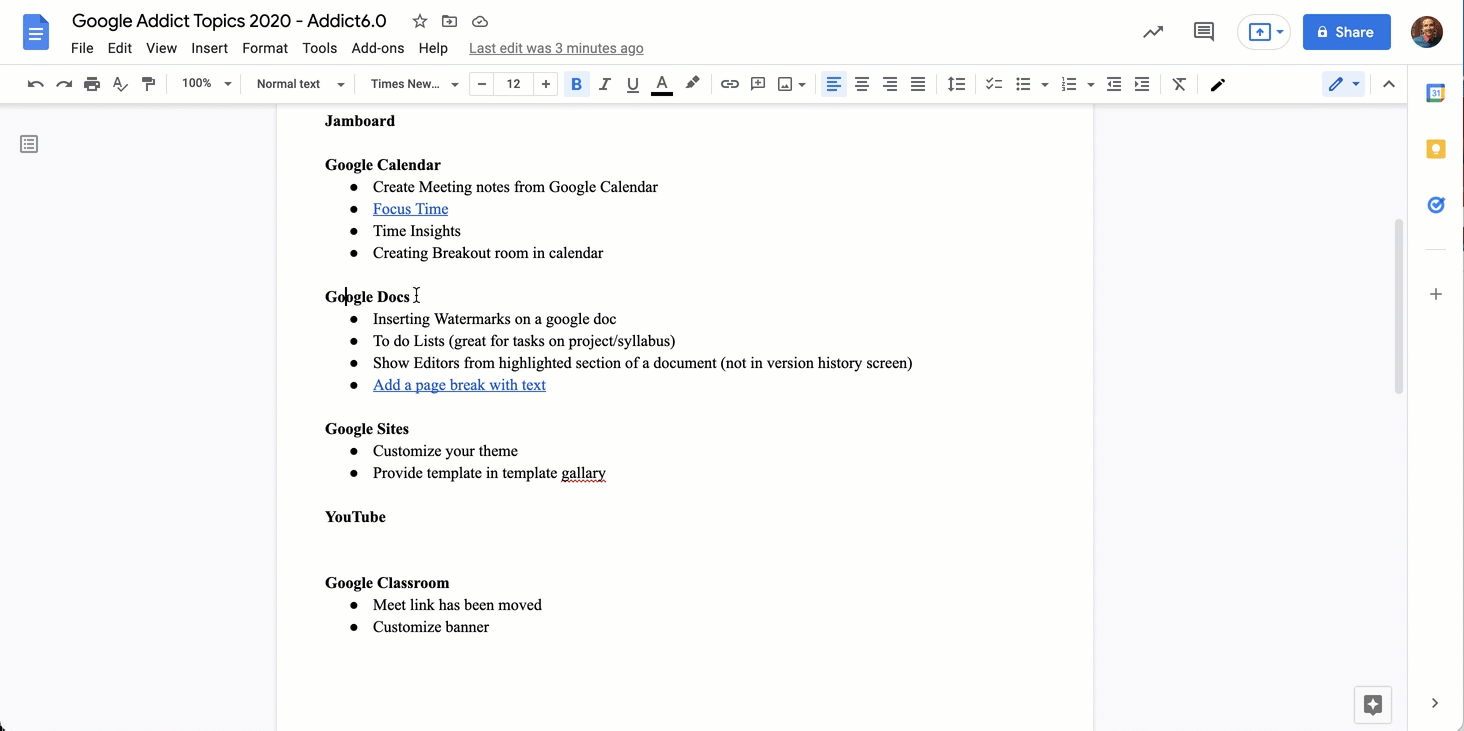Open the Highlight color marker tool

coord(692,84)
